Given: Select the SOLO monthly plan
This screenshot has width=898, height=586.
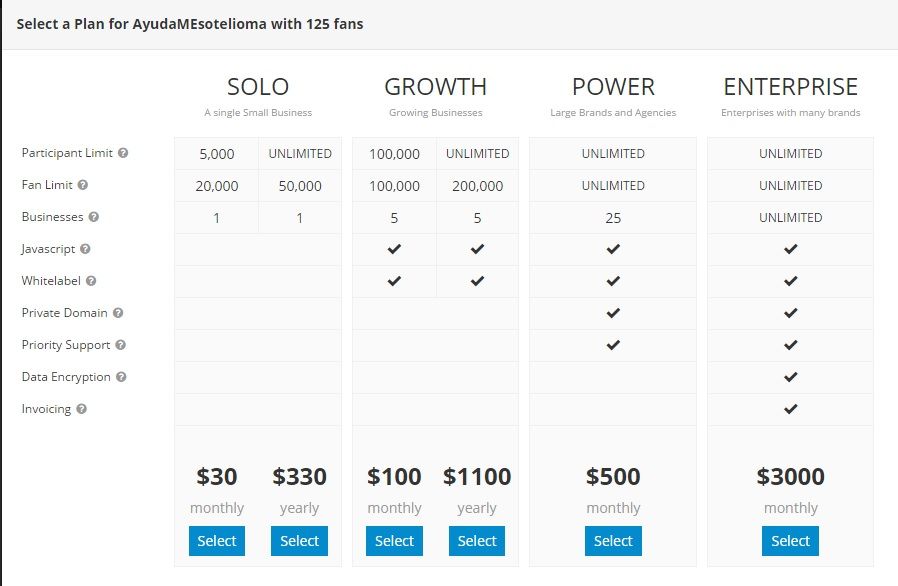Looking at the screenshot, I should coord(217,540).
